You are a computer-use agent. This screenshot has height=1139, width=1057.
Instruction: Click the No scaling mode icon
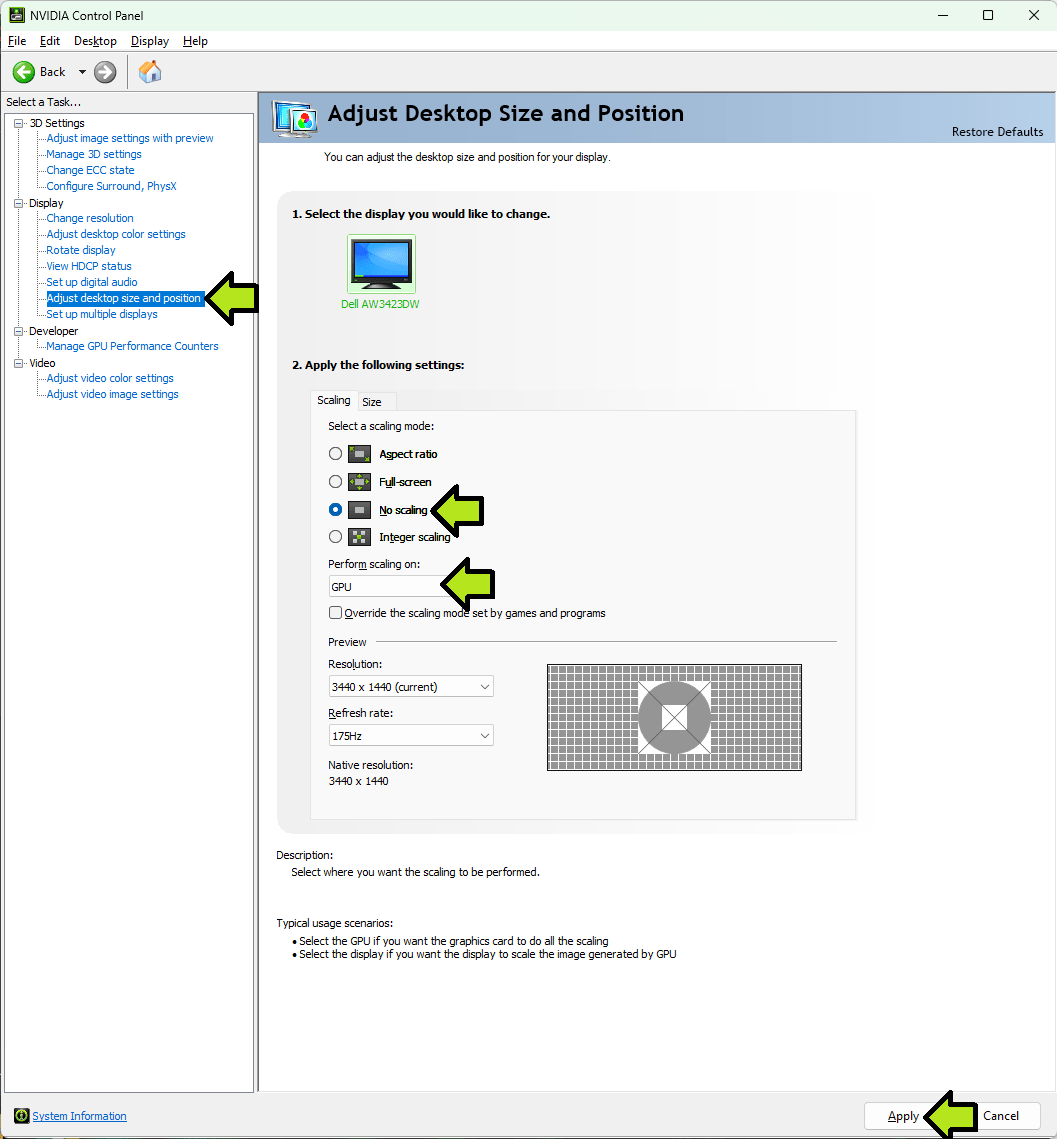(360, 510)
